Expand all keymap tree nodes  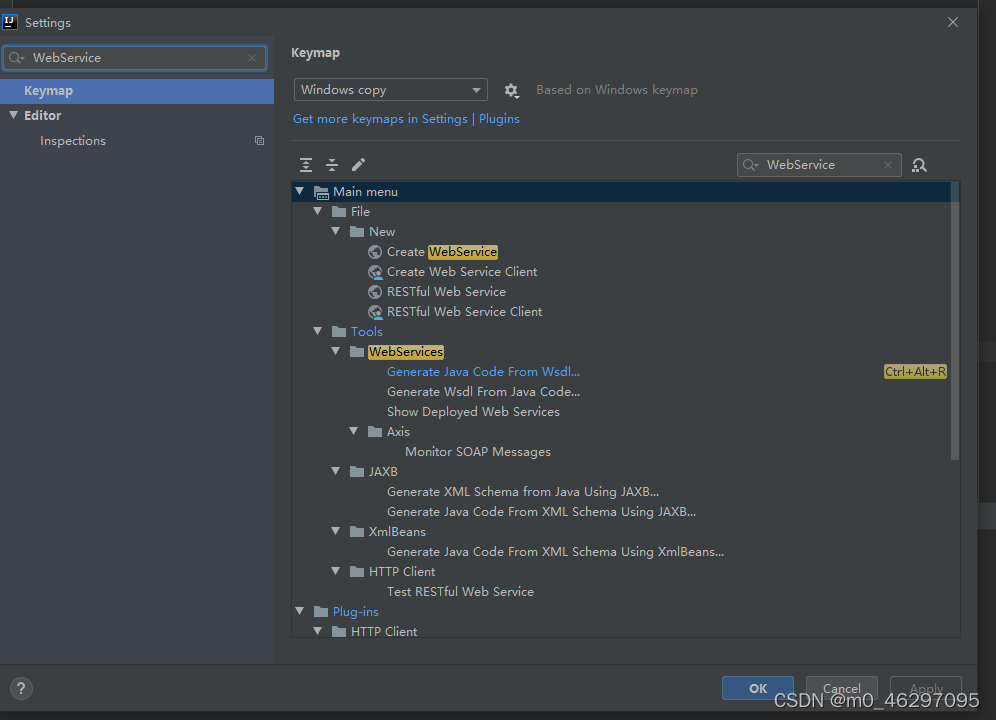coord(305,164)
